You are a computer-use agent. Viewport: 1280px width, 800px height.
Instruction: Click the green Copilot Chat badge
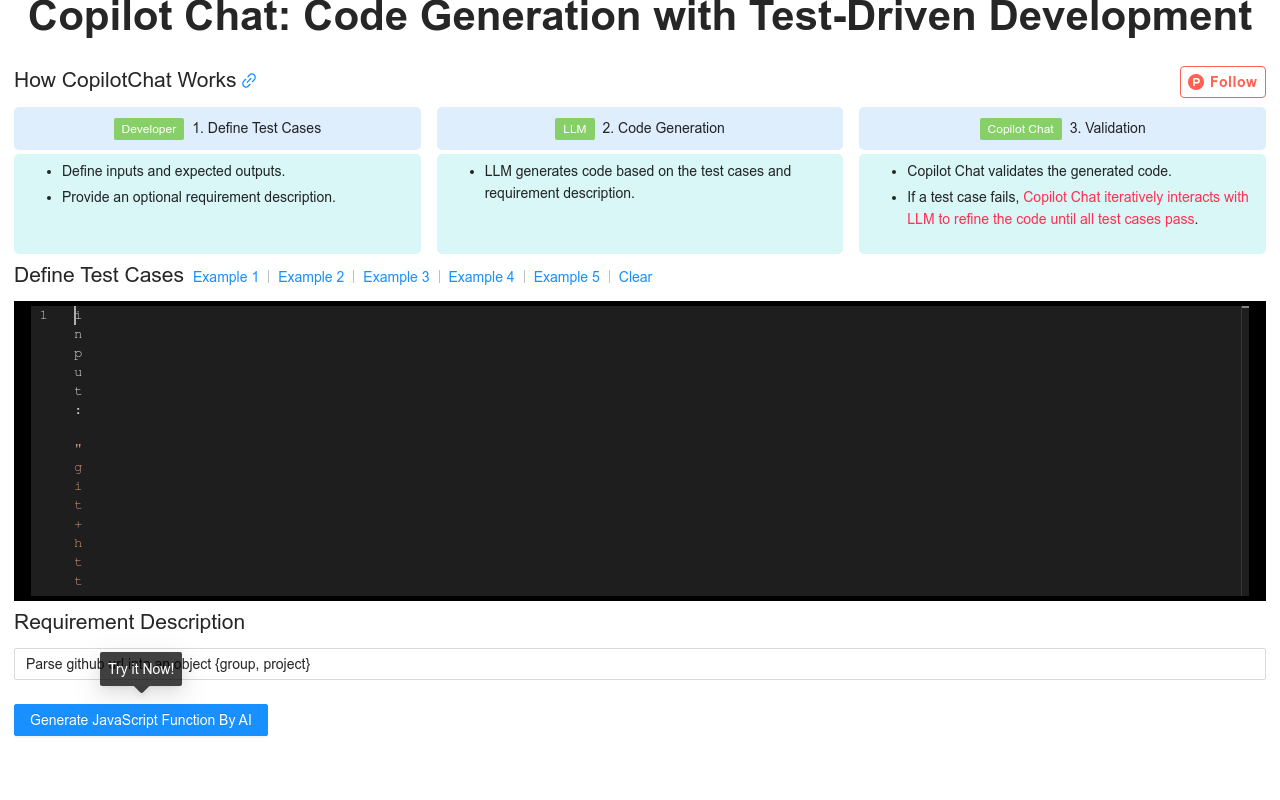(1021, 129)
